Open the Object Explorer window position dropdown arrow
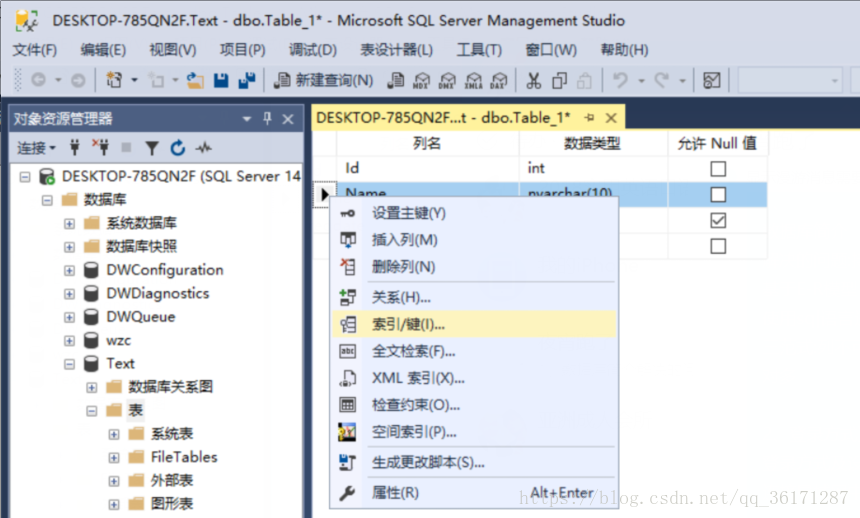Screen dimensions: 860x518 (x=246, y=119)
